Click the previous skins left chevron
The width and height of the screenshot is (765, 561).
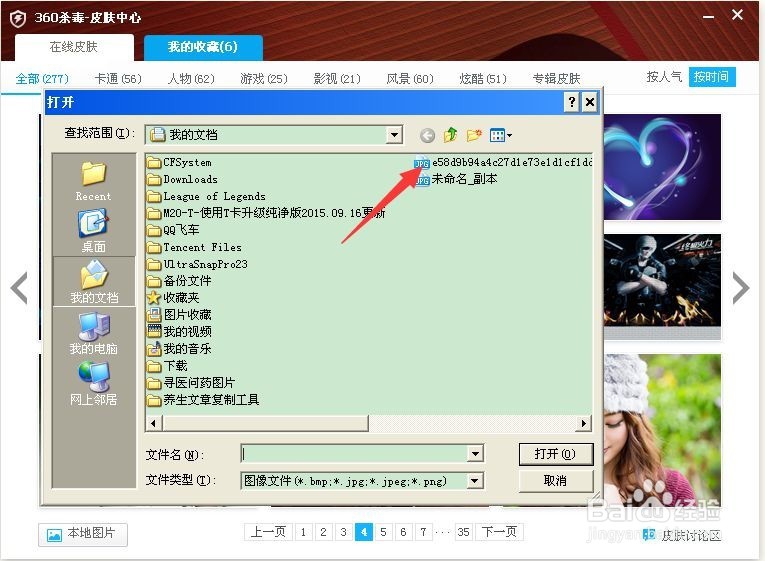click(20, 288)
